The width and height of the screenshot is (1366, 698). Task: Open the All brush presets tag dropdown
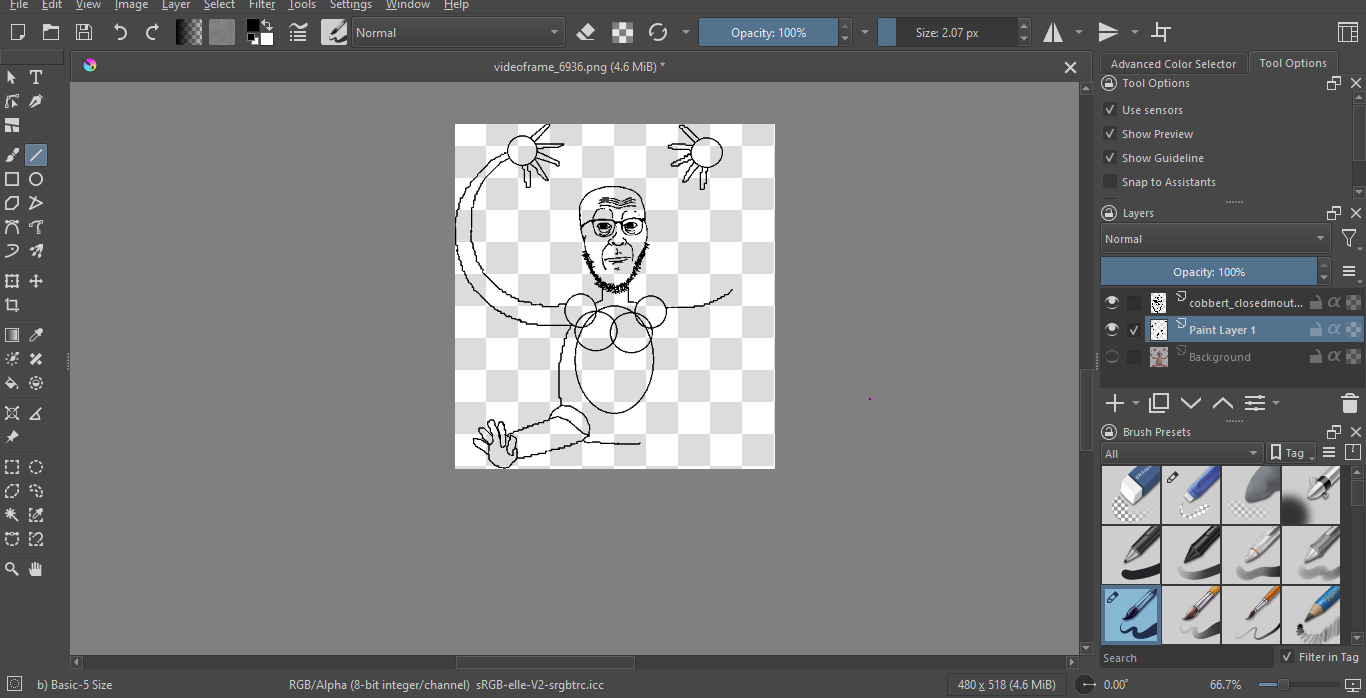pyautogui.click(x=1181, y=453)
